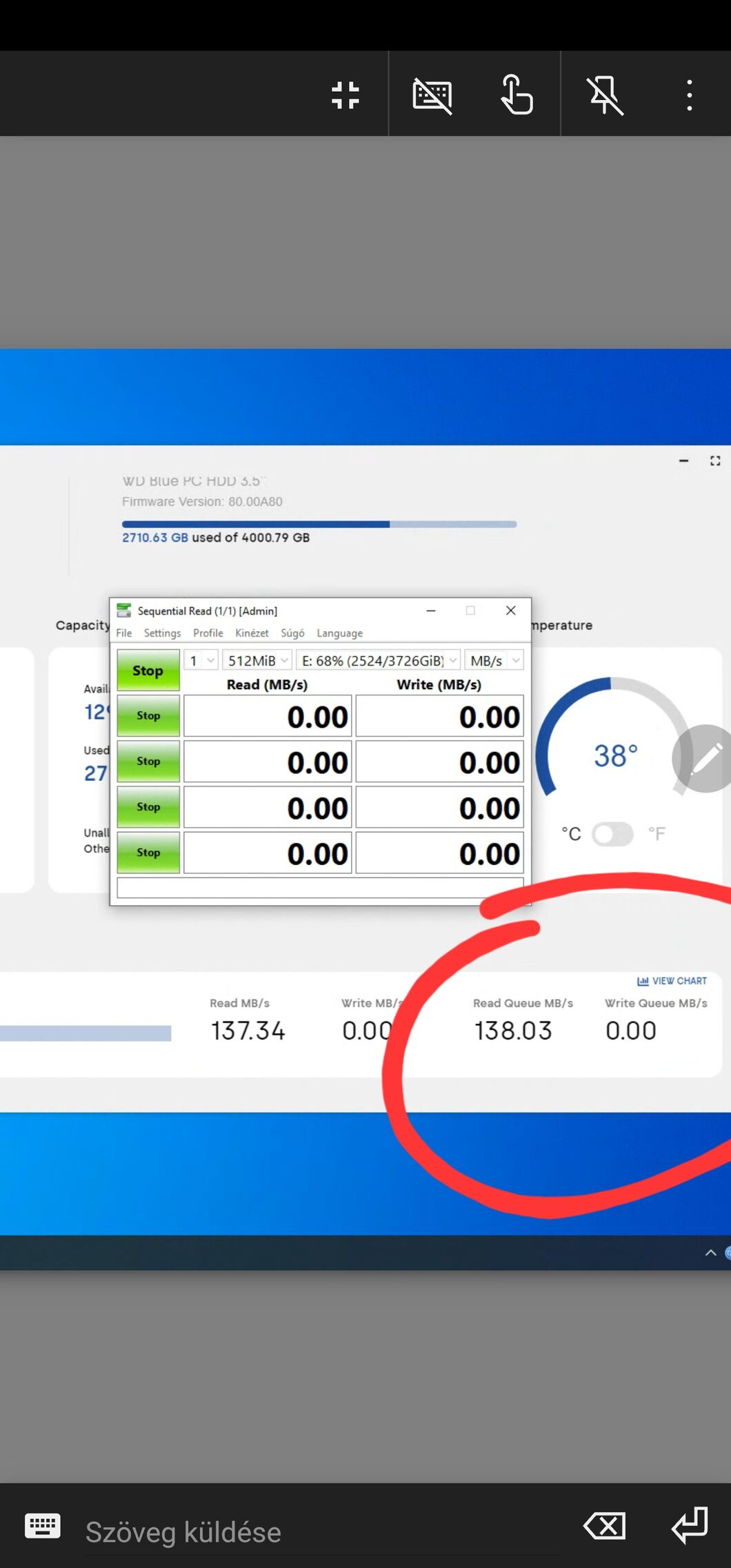Toggle the temperature unit between °C and °F
This screenshot has width=731, height=1568.
point(612,834)
